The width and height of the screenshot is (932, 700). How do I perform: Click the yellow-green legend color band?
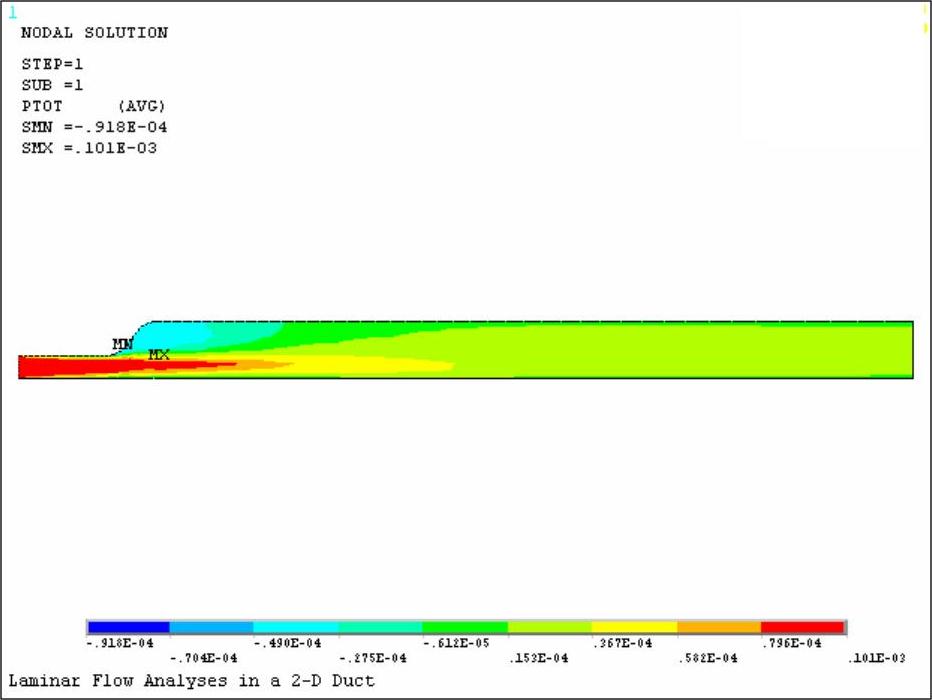(x=550, y=627)
